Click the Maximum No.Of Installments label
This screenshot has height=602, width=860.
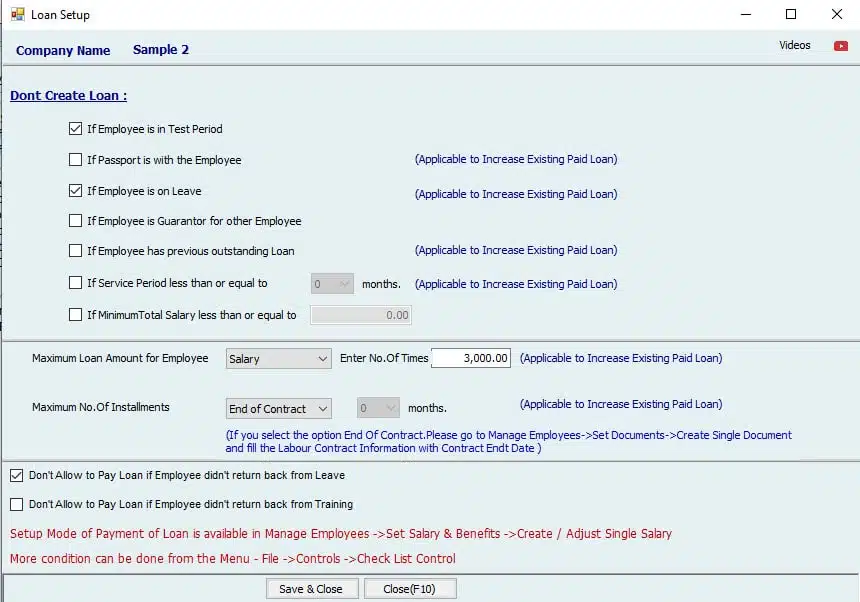pyautogui.click(x=100, y=407)
